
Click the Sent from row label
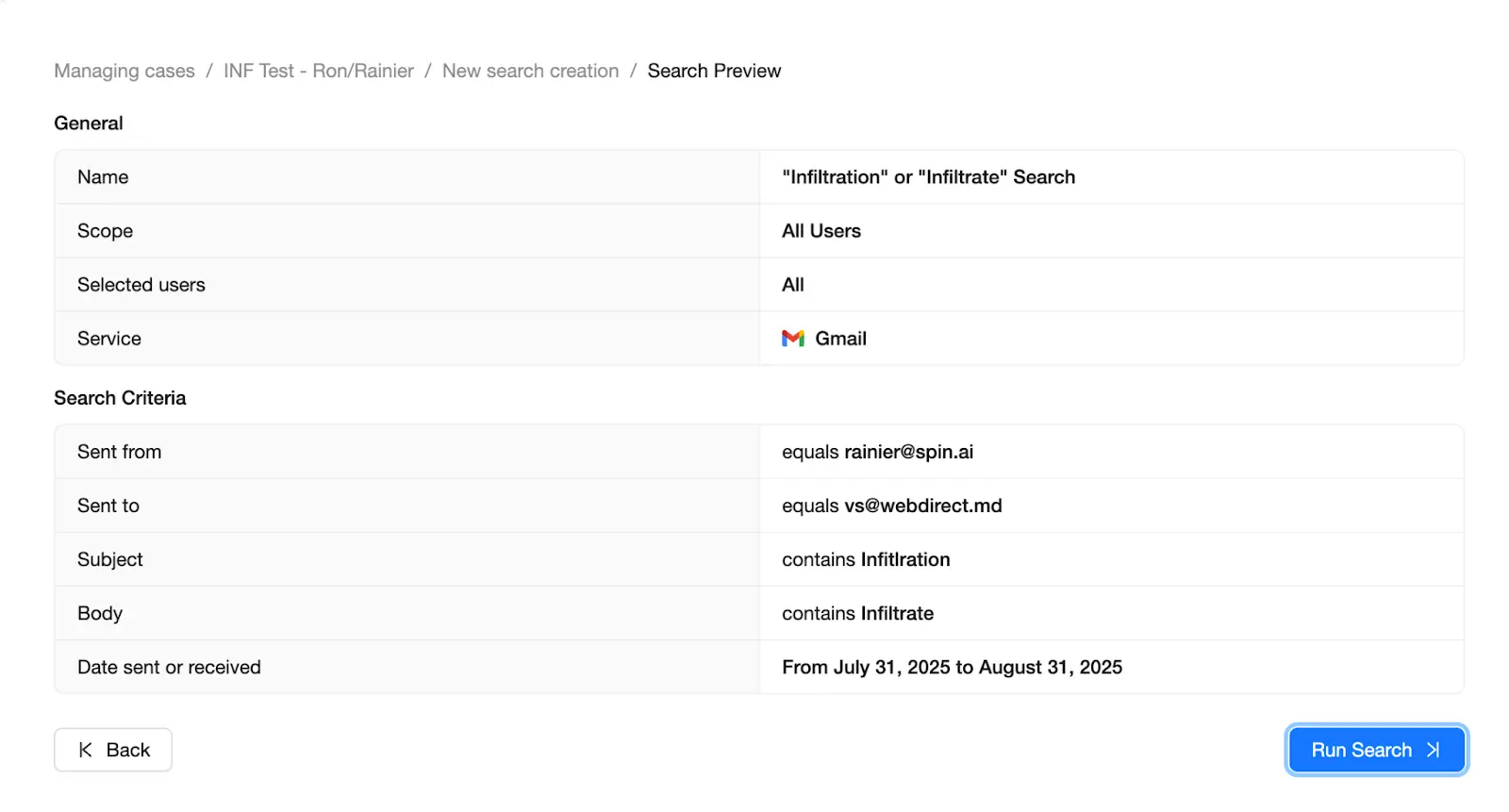click(x=119, y=452)
